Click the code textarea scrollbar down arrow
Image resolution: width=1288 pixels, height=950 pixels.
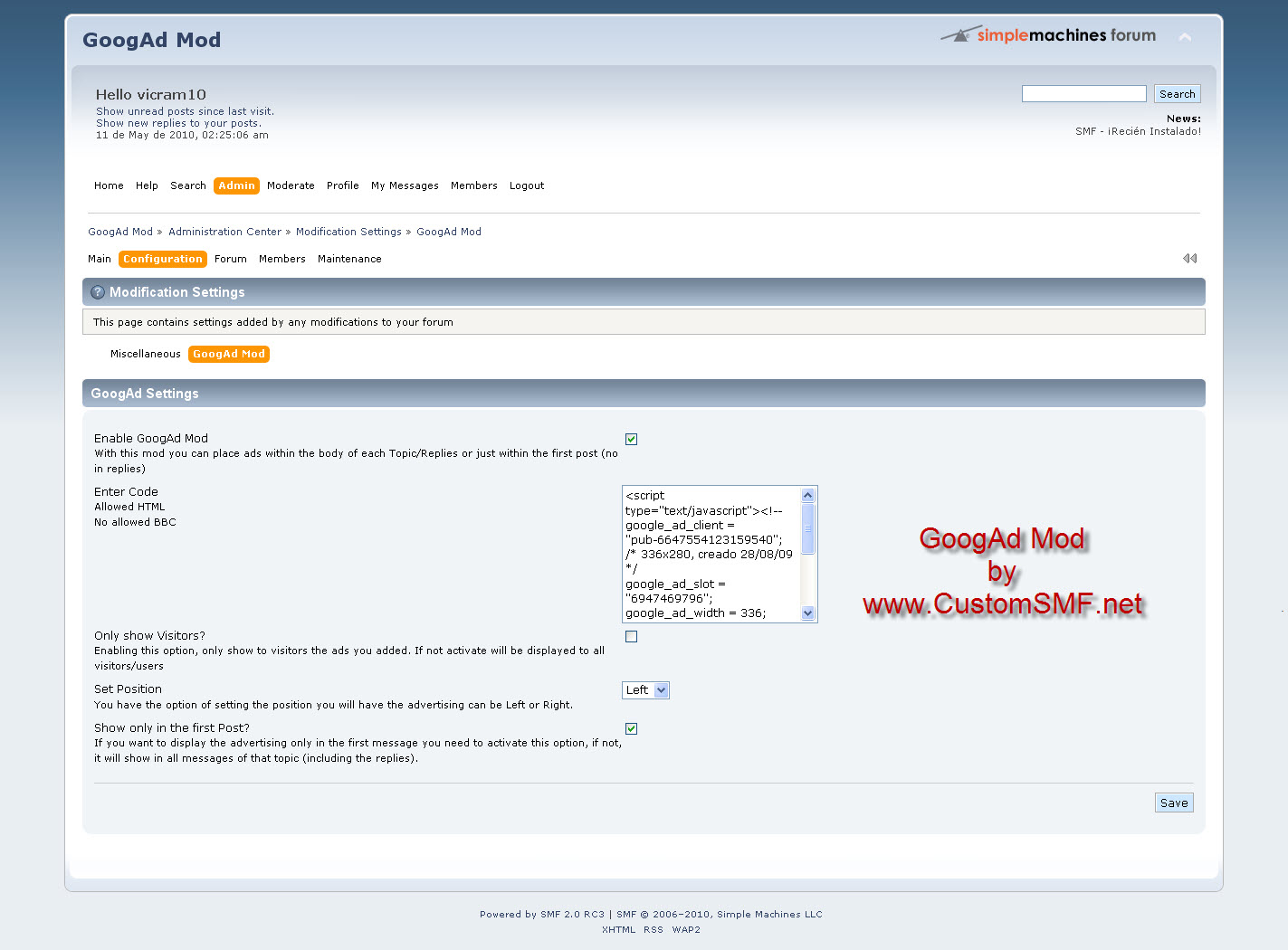[x=808, y=613]
